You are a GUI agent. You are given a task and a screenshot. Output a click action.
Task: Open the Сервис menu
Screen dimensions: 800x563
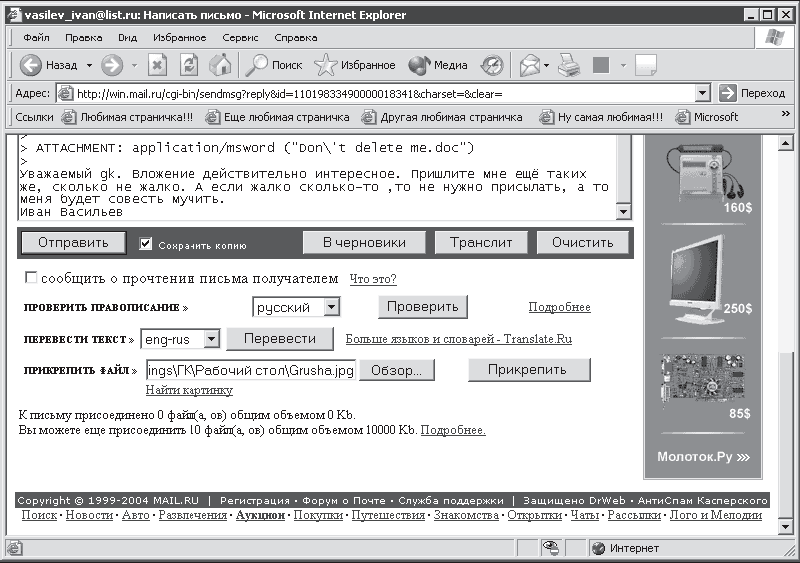point(240,38)
